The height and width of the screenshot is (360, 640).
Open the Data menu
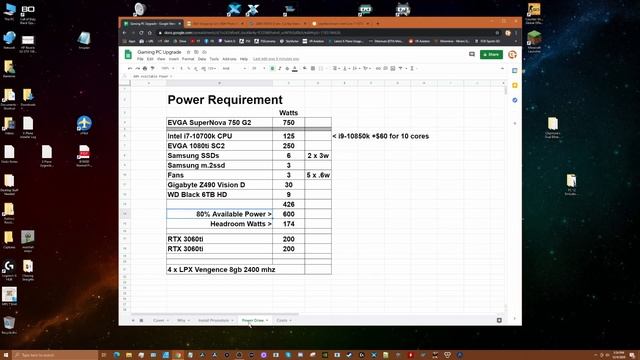(x=202, y=59)
